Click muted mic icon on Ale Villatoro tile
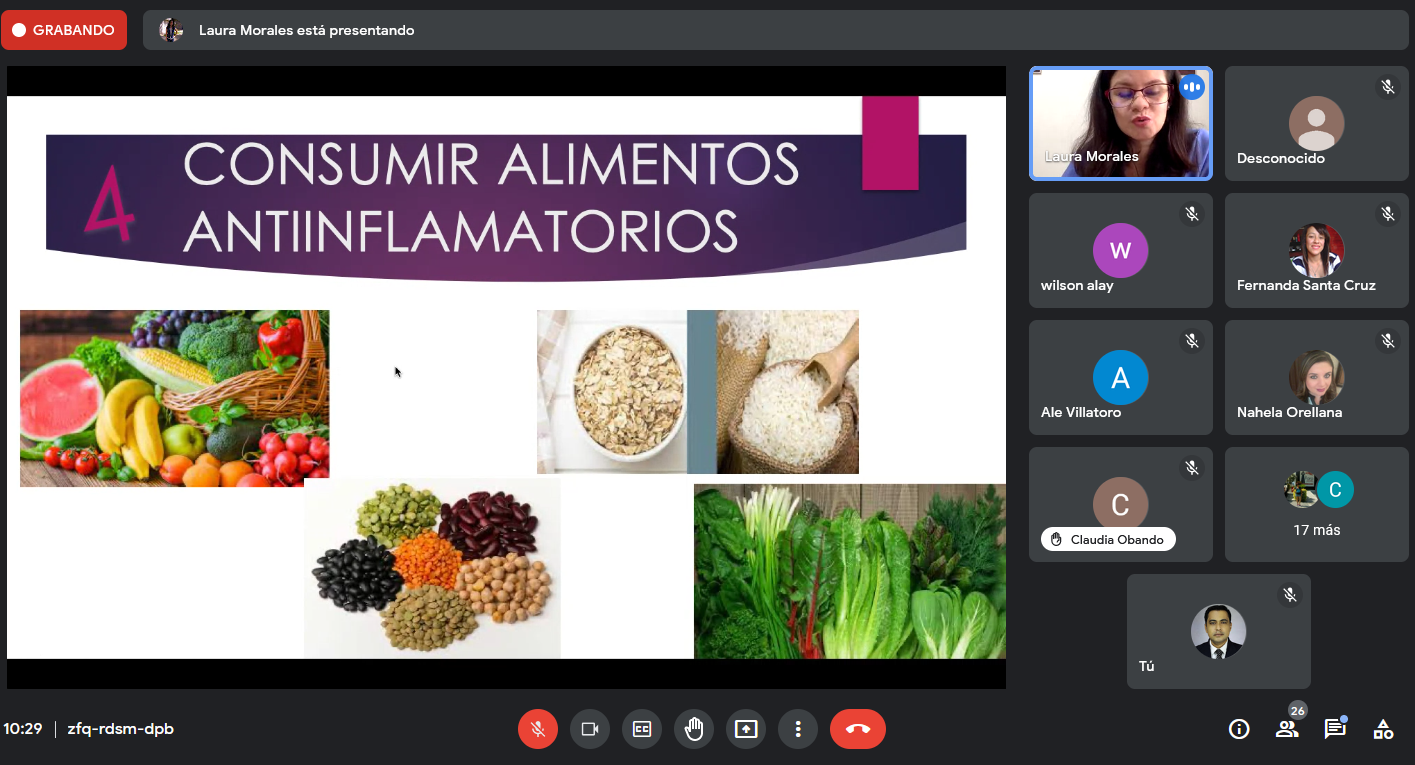 pyautogui.click(x=1192, y=341)
